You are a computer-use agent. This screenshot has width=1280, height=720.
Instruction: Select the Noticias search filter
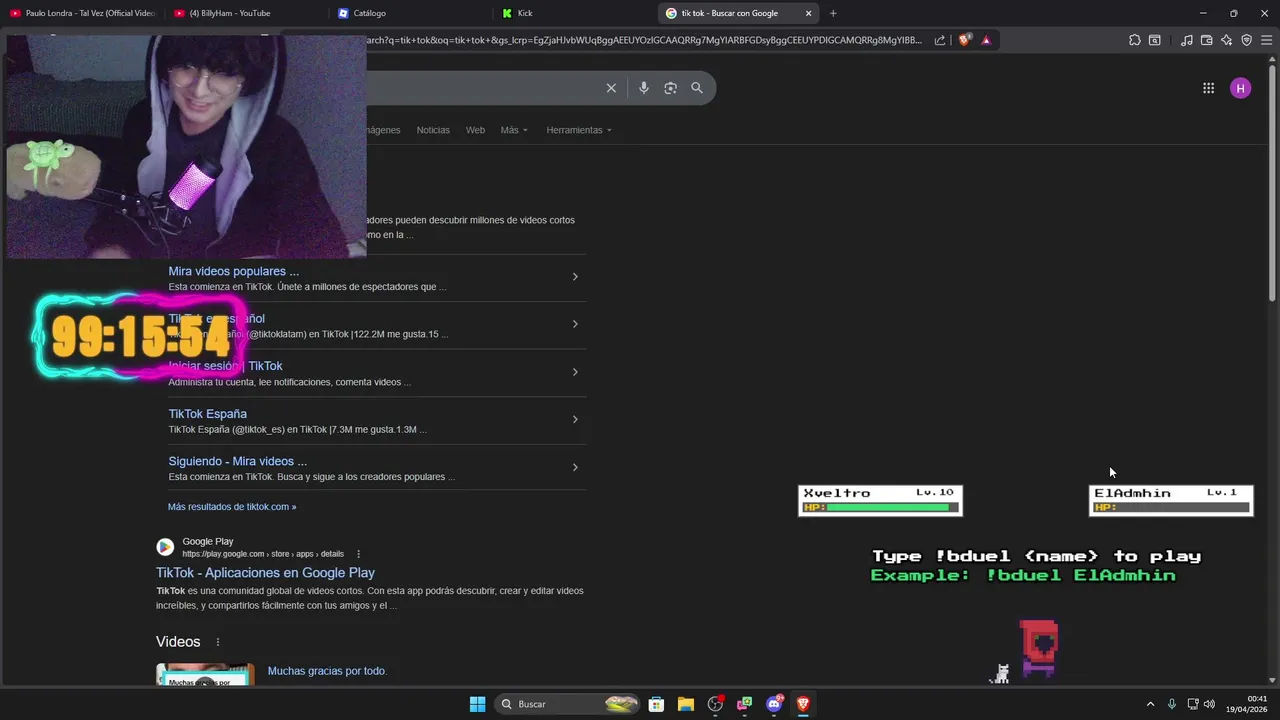coord(433,130)
